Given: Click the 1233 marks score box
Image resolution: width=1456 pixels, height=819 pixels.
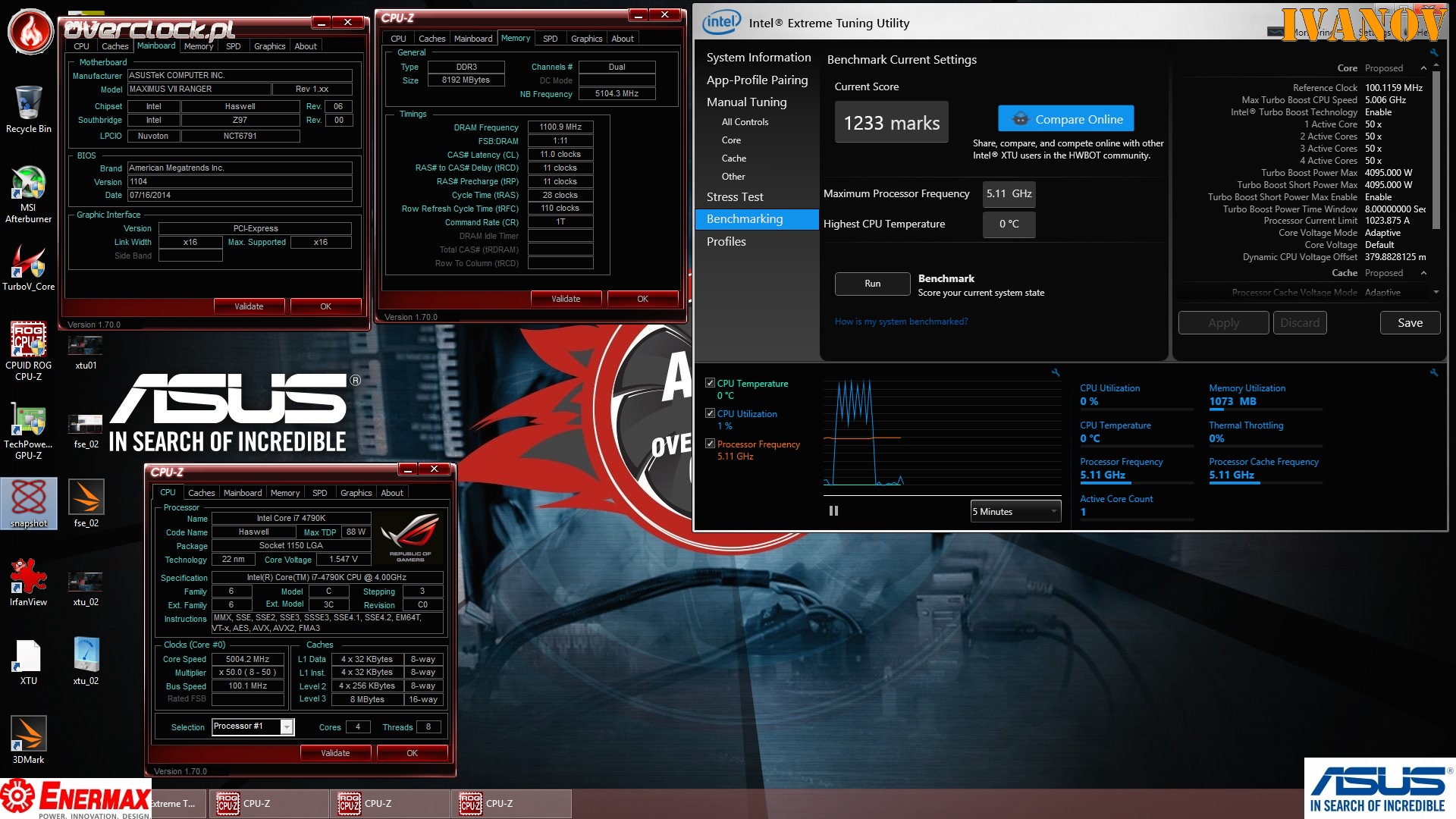Looking at the screenshot, I should (x=892, y=123).
